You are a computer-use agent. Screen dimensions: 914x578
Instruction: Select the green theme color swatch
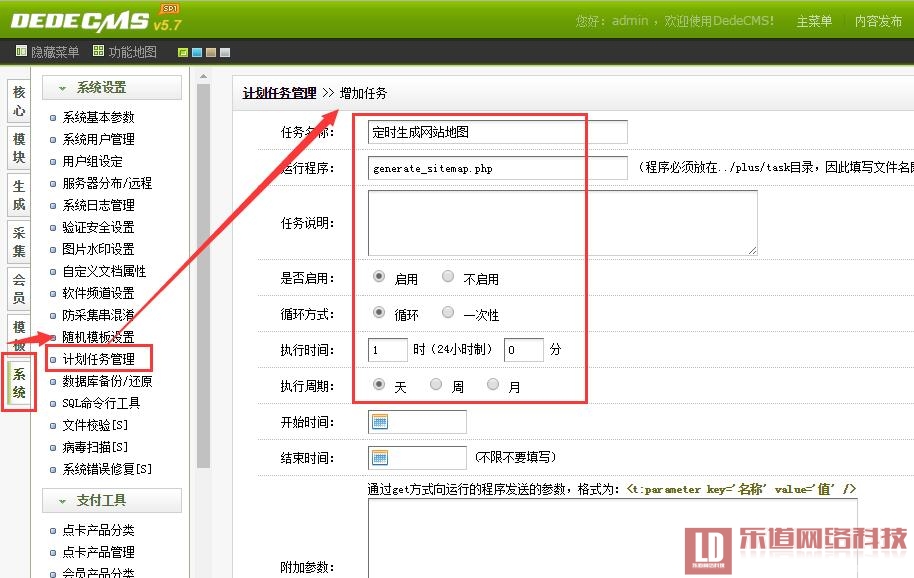(x=182, y=52)
